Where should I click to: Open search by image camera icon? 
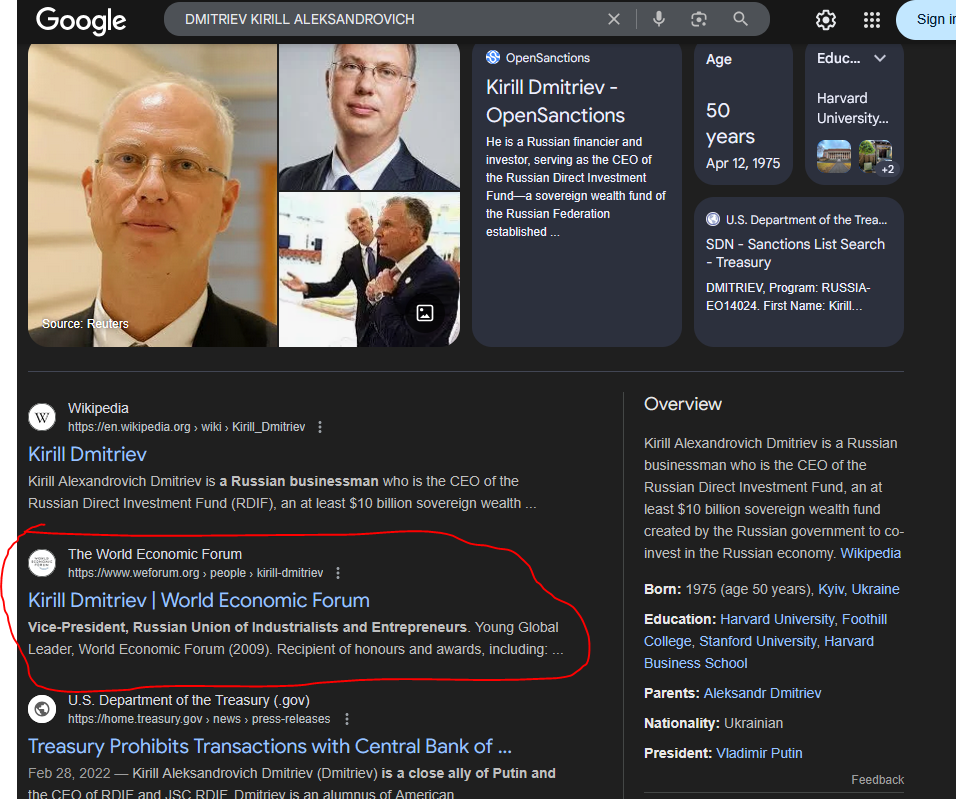(699, 19)
